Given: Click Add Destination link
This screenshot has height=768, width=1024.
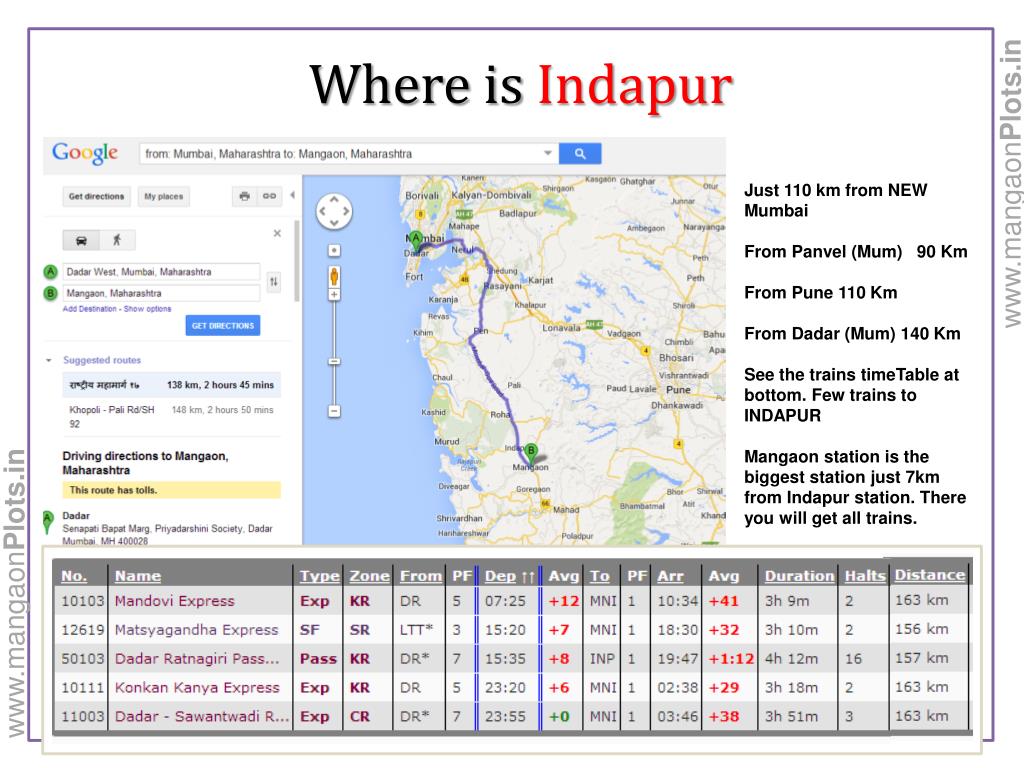Looking at the screenshot, I should [89, 309].
